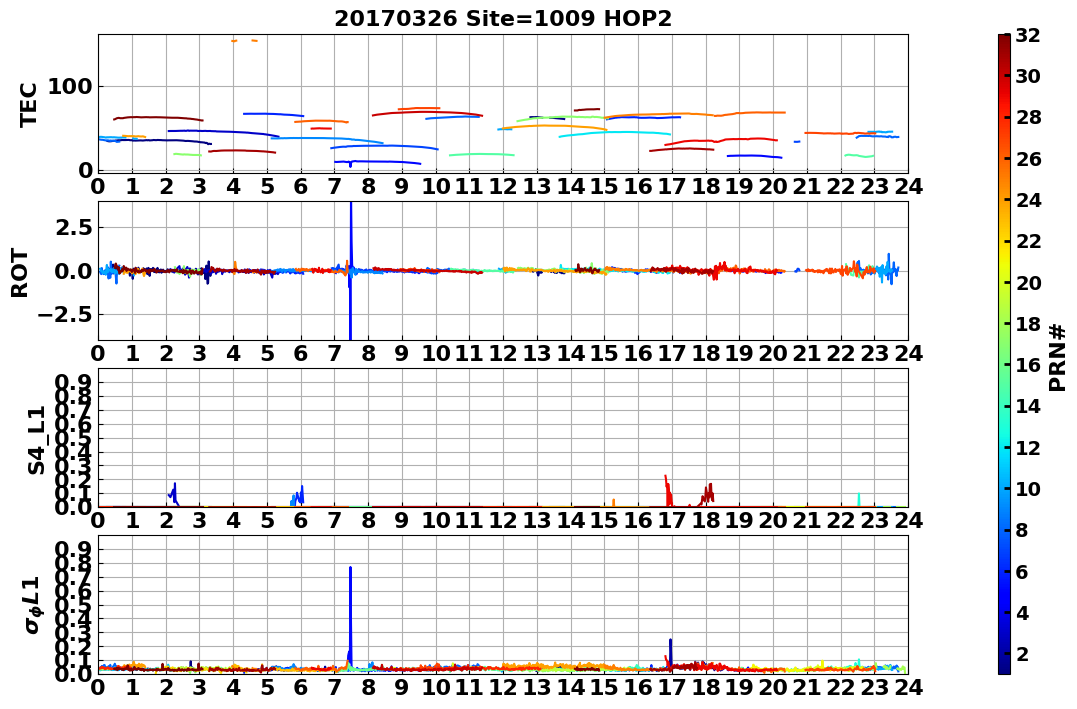Click the 0.0 tick on the ROT axis
The height and width of the screenshot is (709, 1077).
click(x=73, y=271)
